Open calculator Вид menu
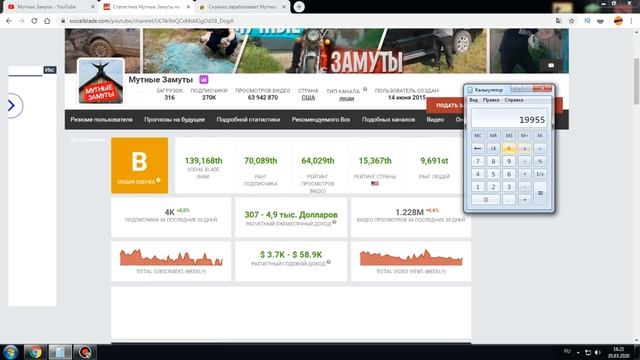Screen dimensions: 640x360 coord(473,100)
